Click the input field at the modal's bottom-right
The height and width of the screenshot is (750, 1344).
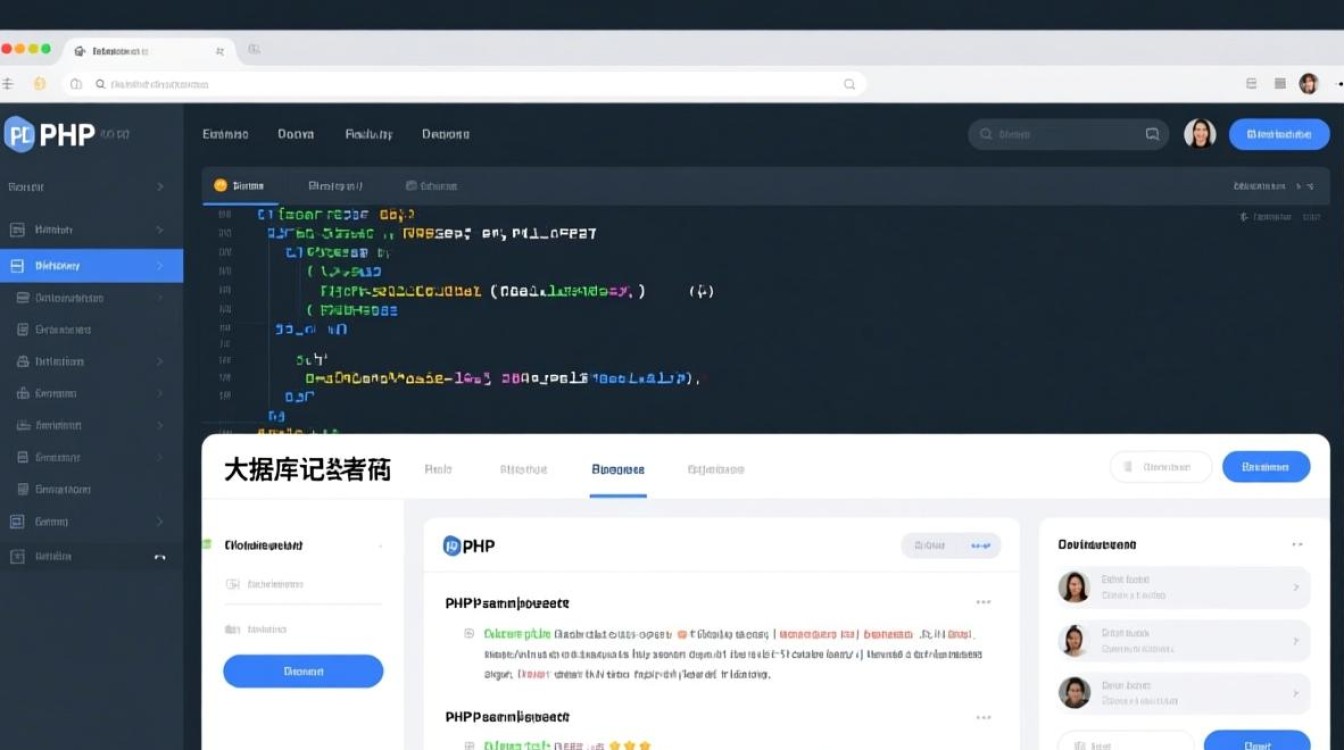[x=1125, y=745]
